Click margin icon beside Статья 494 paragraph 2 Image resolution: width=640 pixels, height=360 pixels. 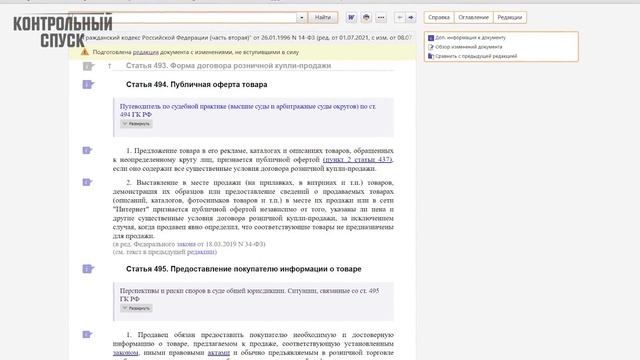click(87, 182)
